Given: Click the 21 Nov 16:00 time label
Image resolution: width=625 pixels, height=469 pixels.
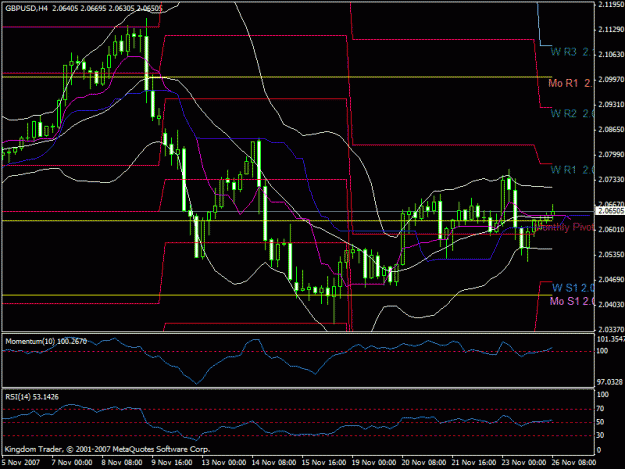Looking at the screenshot, I should tap(474, 462).
